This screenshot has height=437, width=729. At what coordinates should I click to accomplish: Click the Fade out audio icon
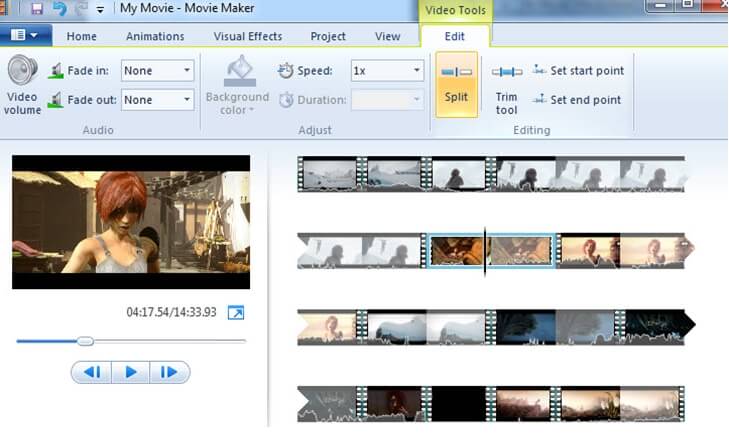[x=56, y=100]
